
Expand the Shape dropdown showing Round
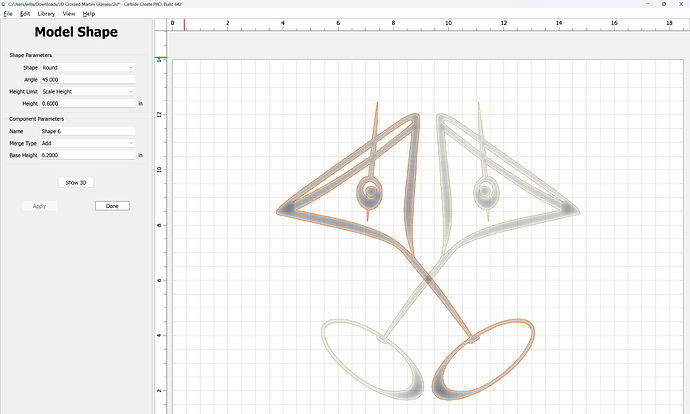87,67
